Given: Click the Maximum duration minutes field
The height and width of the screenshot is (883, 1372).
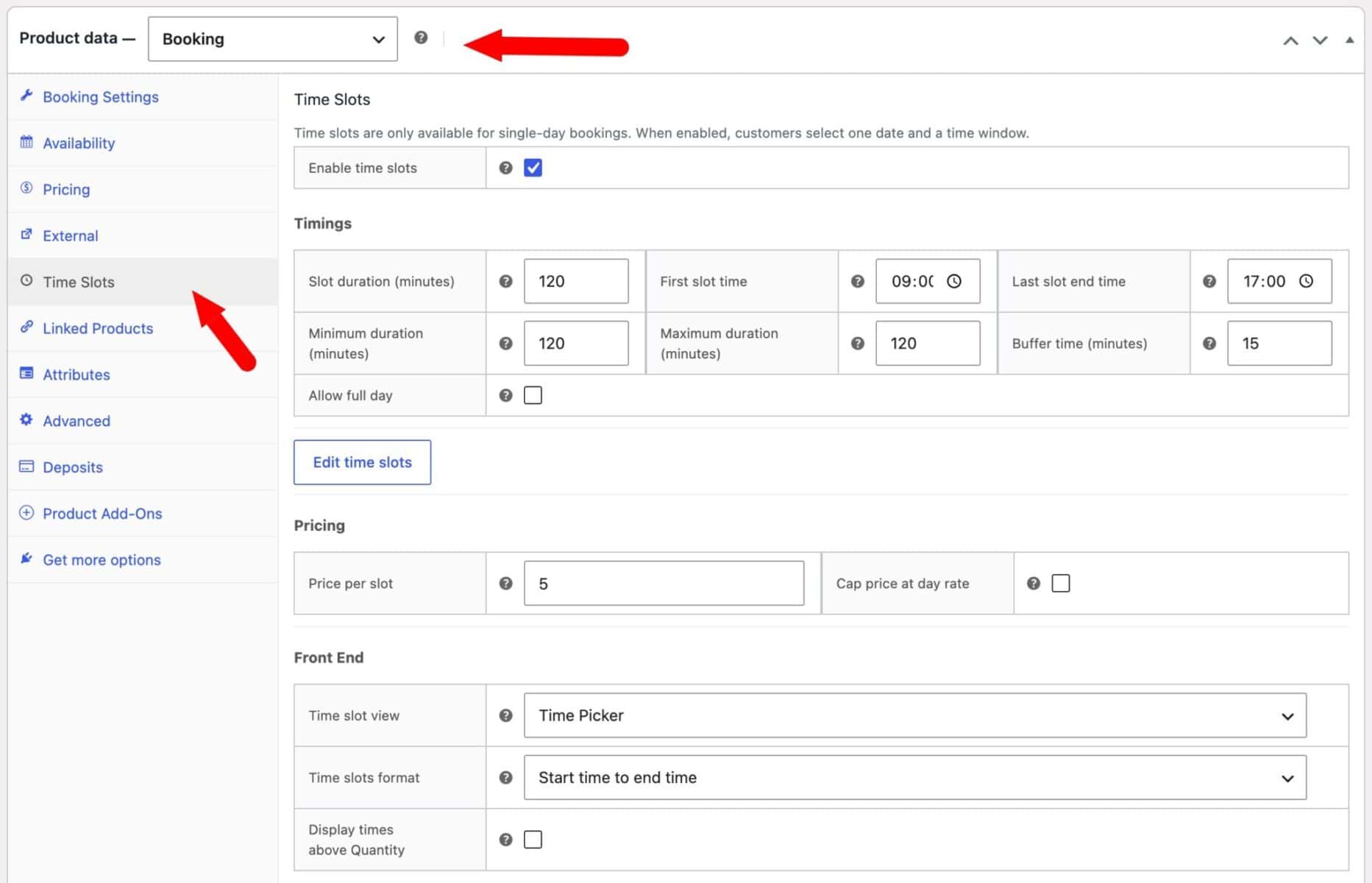Looking at the screenshot, I should coord(928,343).
